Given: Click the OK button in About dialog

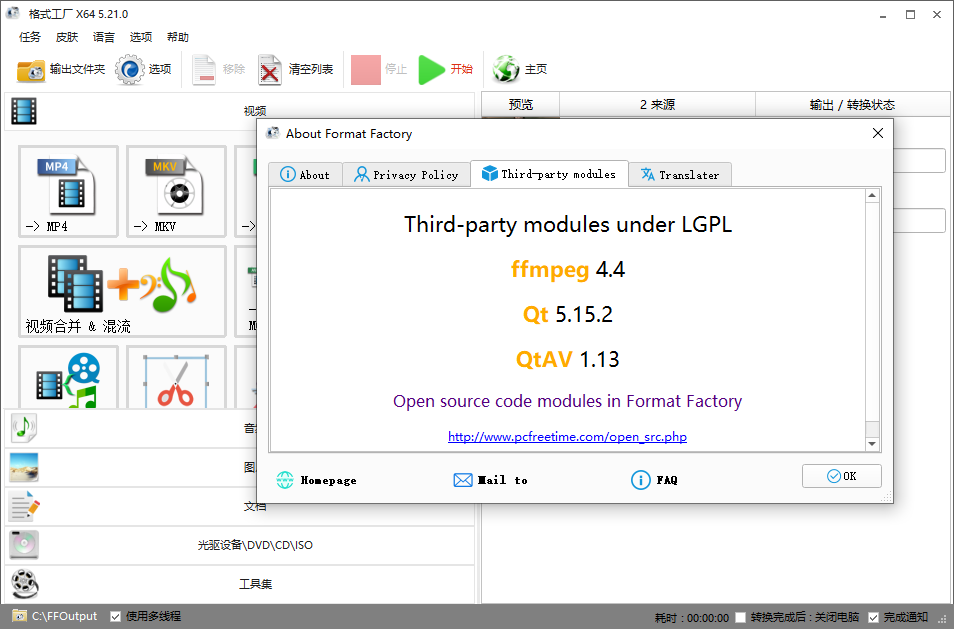Looking at the screenshot, I should (841, 475).
